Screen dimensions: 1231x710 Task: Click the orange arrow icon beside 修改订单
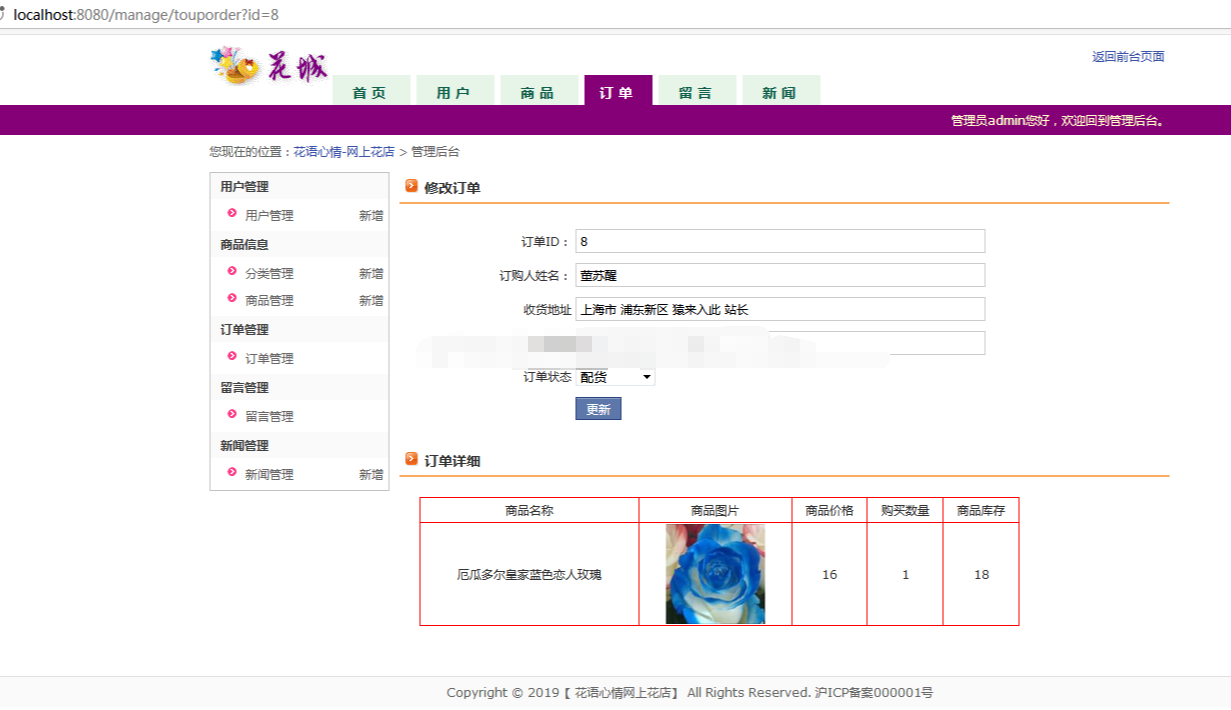click(411, 186)
